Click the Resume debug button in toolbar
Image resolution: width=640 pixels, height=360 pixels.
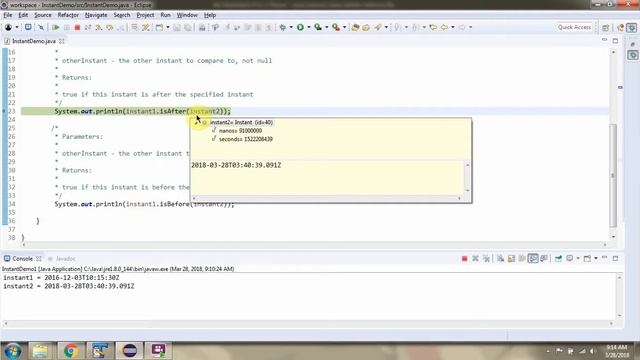[x=55, y=27]
